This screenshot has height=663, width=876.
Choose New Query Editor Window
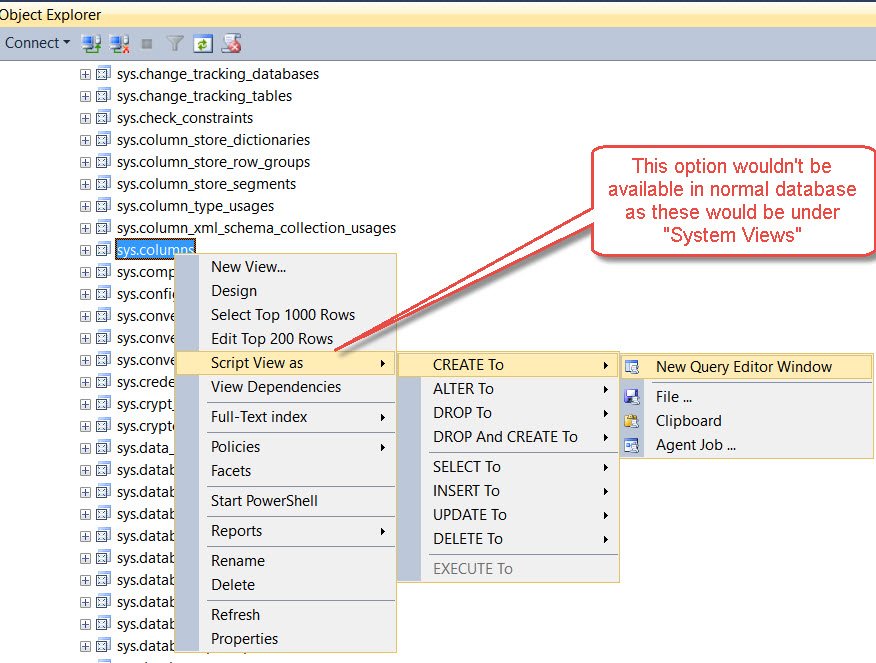coord(746,367)
